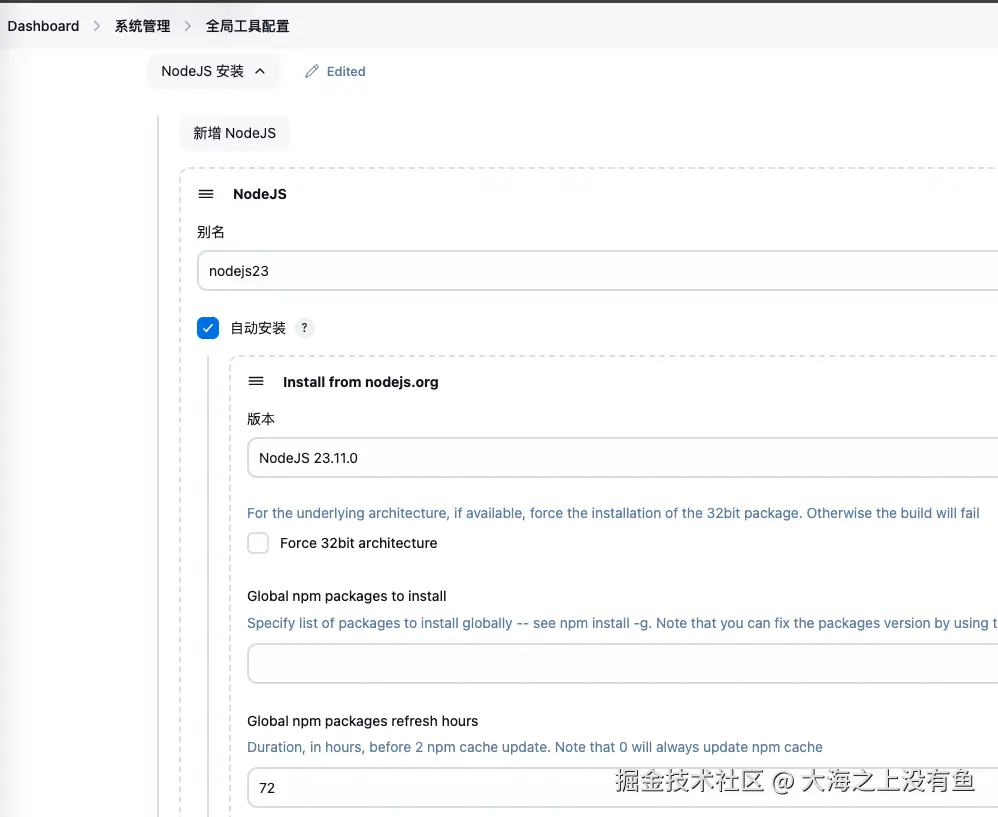998x817 pixels.
Task: Click the 别名 field containing nodejs23
Action: pos(597,270)
